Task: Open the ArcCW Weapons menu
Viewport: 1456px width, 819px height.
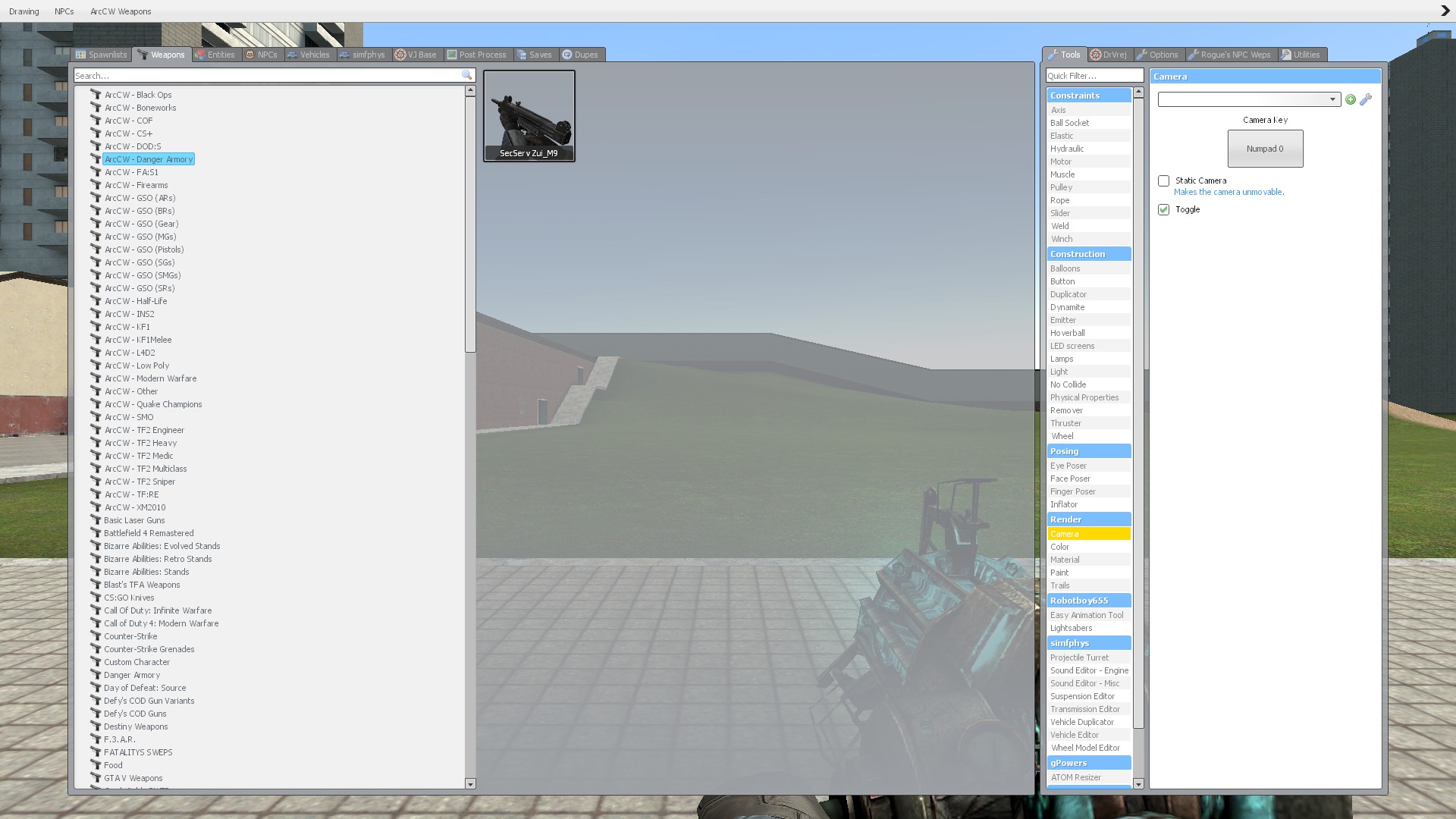Action: tap(121, 11)
